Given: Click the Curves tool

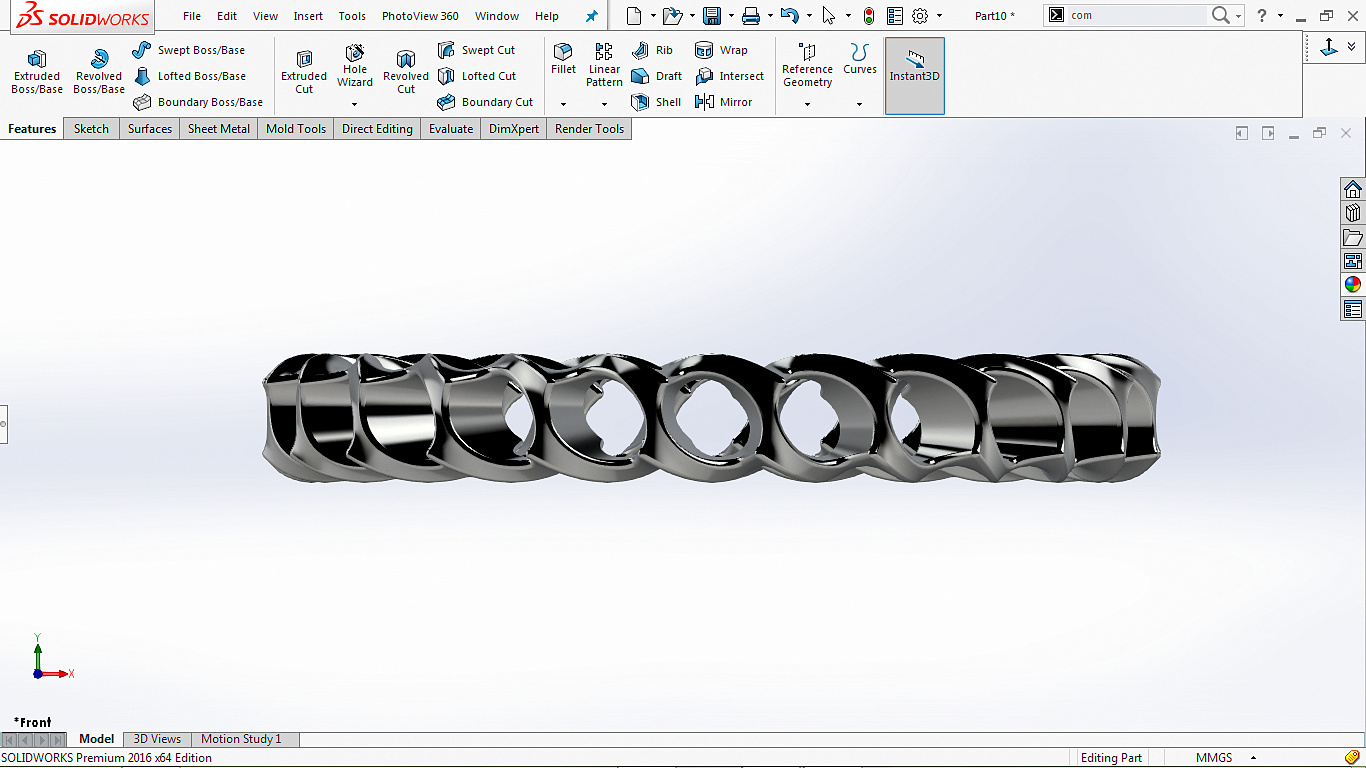Looking at the screenshot, I should coord(859,60).
